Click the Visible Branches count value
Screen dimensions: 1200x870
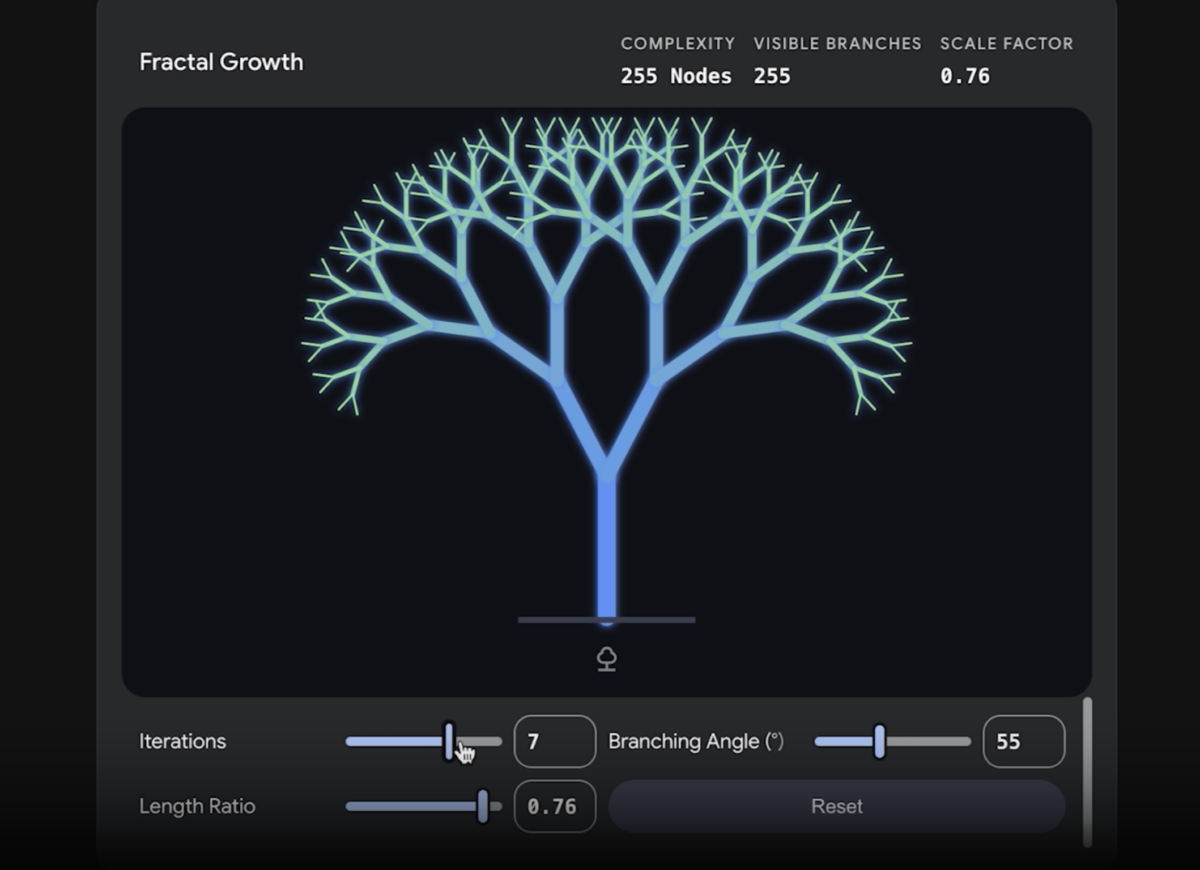[x=772, y=76]
